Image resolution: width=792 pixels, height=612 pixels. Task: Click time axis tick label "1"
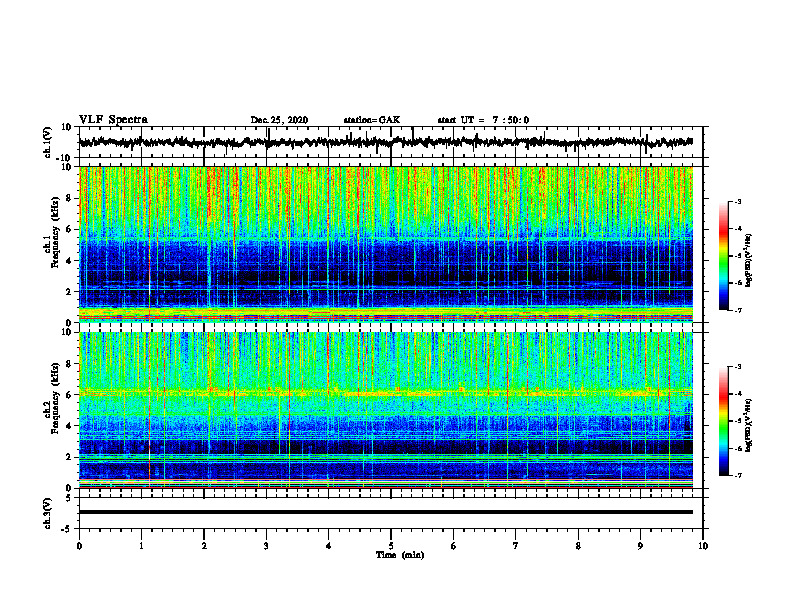point(141,546)
